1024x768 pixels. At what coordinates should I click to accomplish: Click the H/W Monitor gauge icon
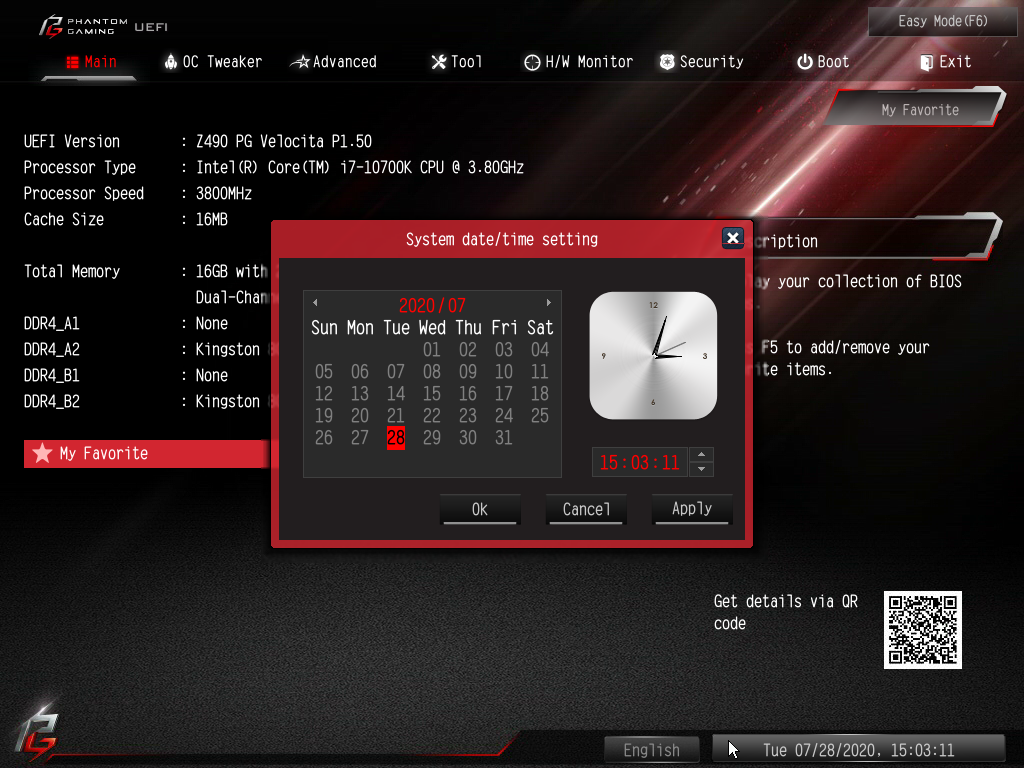pos(532,63)
